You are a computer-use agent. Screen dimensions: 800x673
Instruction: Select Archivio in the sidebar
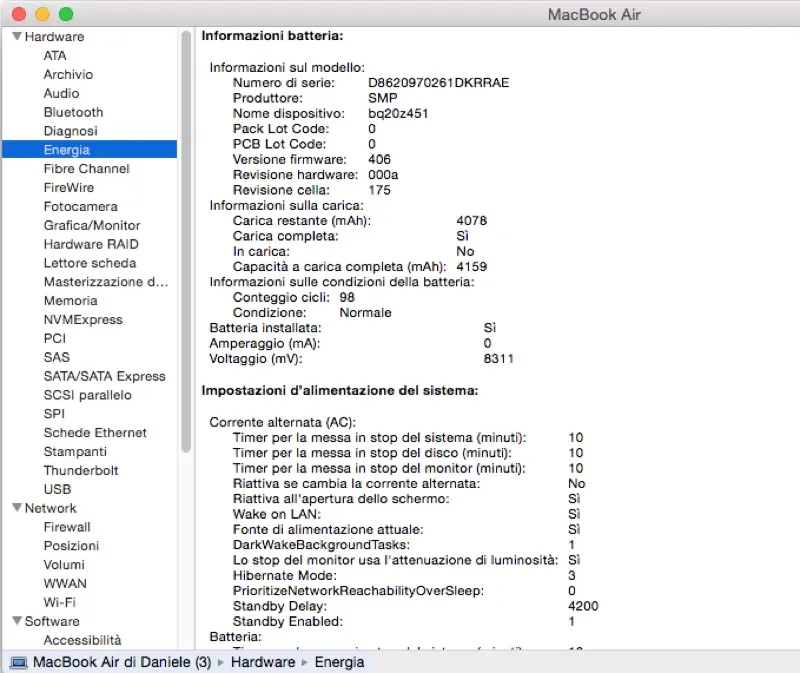point(68,74)
